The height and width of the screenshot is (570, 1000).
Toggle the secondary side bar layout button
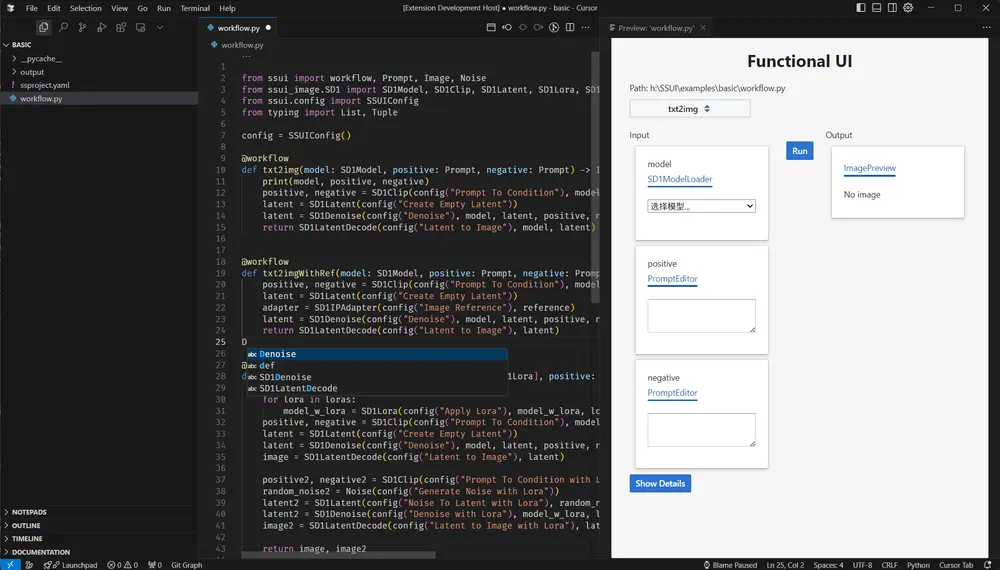891,8
